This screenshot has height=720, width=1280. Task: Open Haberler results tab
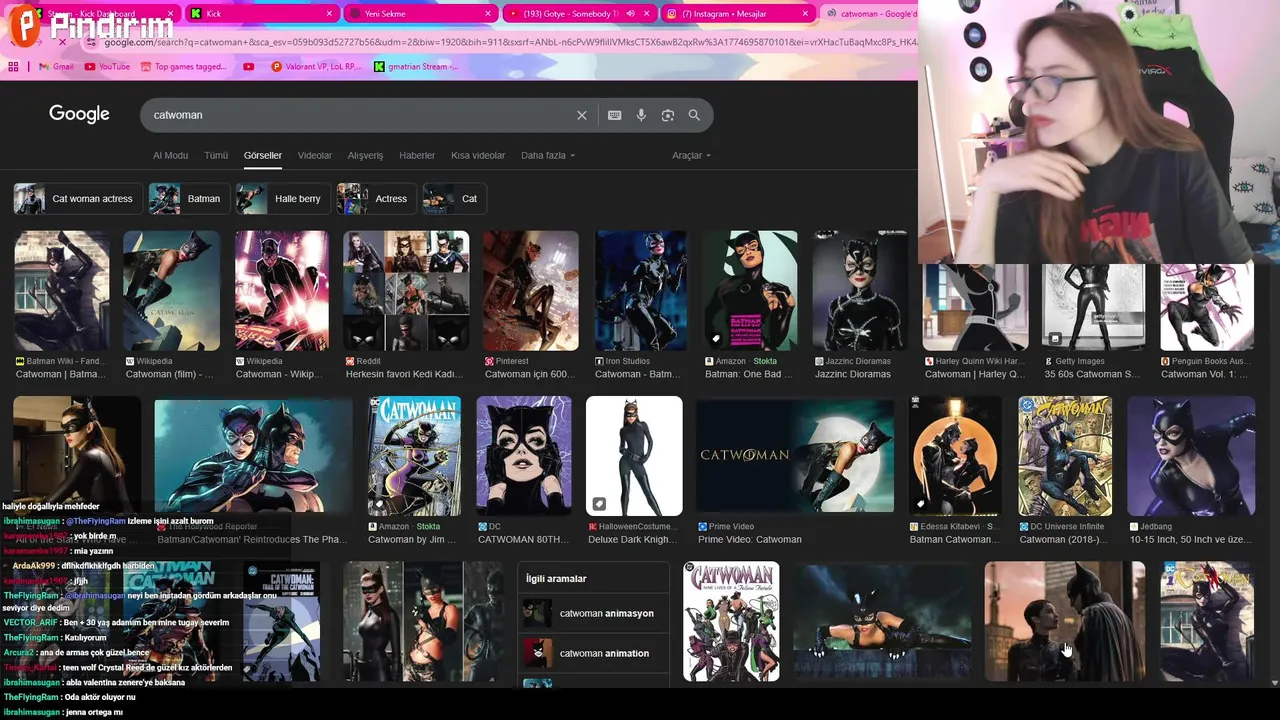[417, 155]
